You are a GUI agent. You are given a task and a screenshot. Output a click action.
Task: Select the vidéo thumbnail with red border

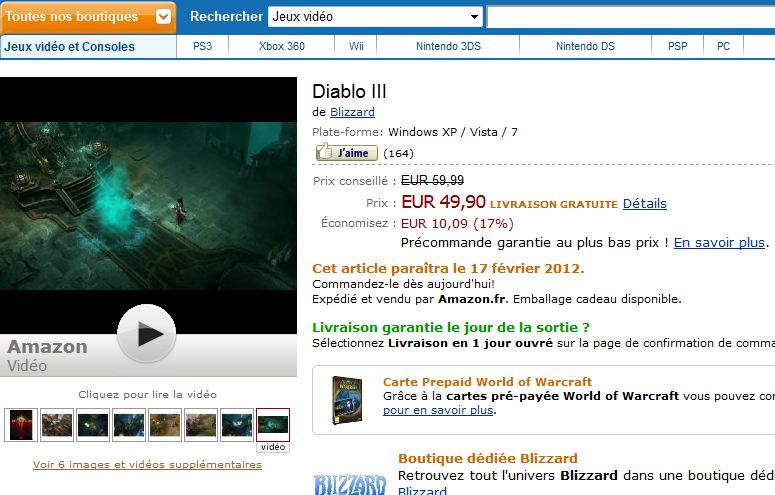coord(273,425)
